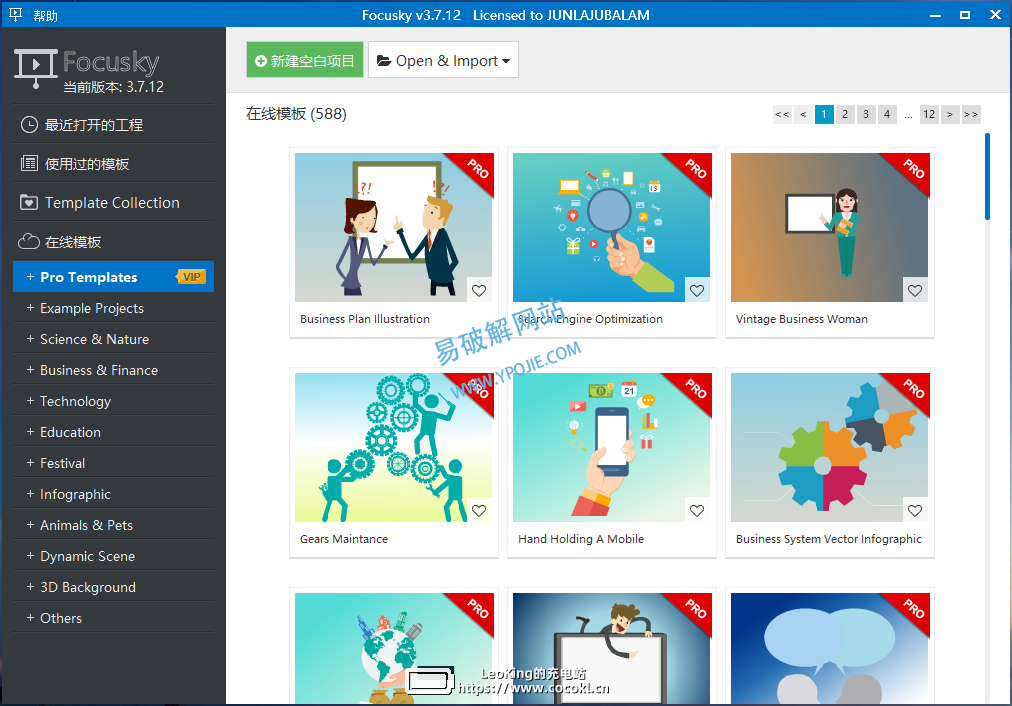Go to Template Collection

point(113,203)
